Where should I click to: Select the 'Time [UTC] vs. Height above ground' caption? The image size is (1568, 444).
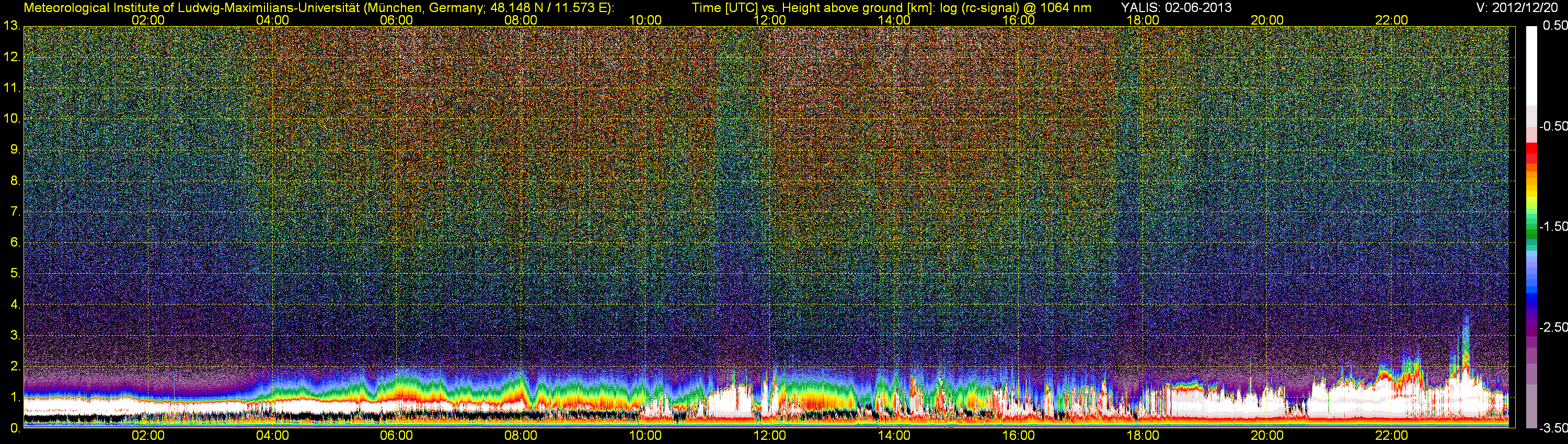pyautogui.click(x=891, y=8)
